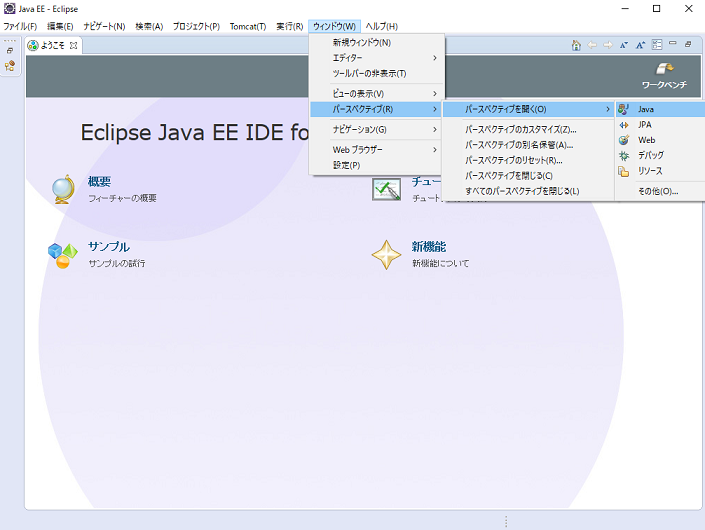Open the 概要 link
The height and width of the screenshot is (530, 705).
pos(99,182)
